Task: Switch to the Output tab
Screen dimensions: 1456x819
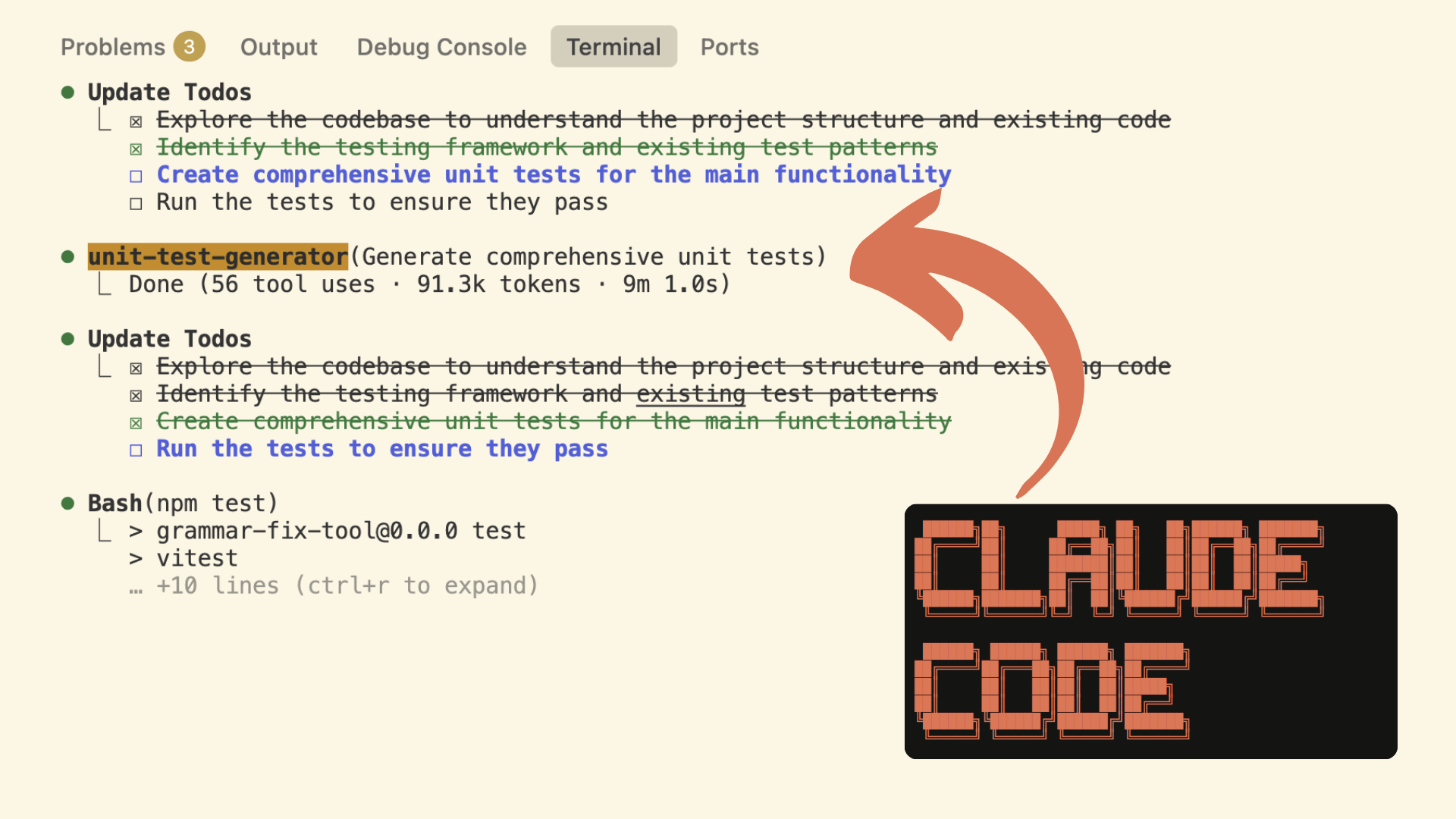Action: click(x=278, y=47)
